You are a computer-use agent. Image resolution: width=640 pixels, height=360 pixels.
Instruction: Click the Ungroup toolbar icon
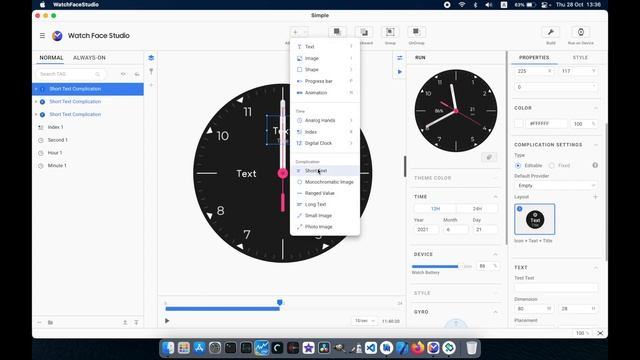click(416, 32)
